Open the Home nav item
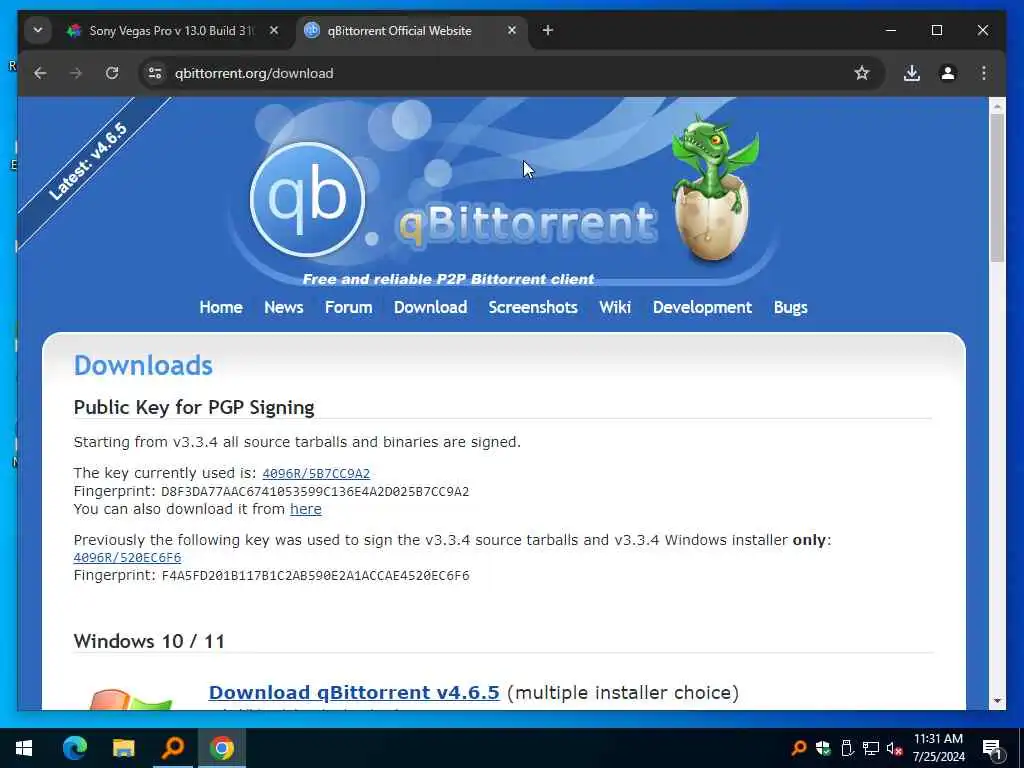Viewport: 1024px width, 768px height. (x=221, y=307)
